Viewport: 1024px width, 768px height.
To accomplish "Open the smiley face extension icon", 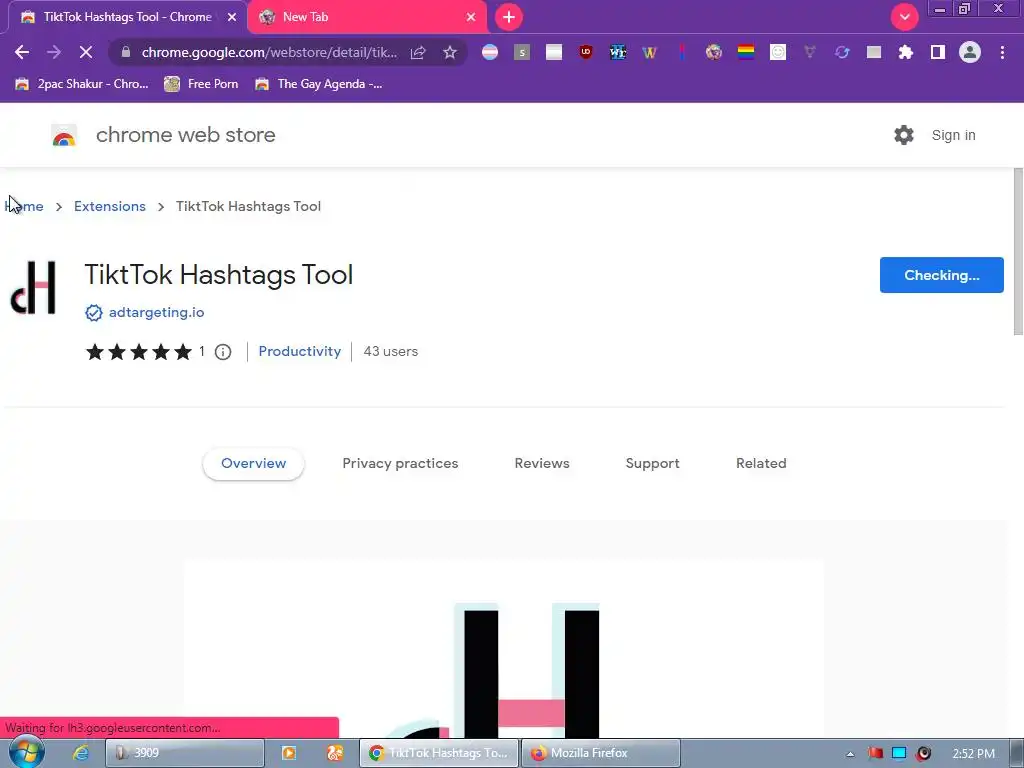I will (778, 52).
